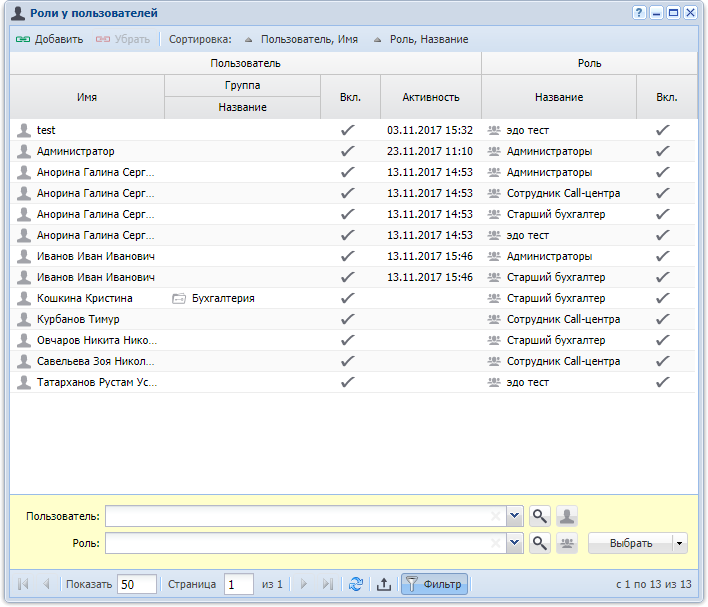This screenshot has width=708, height=607.
Task: Click the user icon beside test
Action: pyautogui.click(x=23, y=130)
